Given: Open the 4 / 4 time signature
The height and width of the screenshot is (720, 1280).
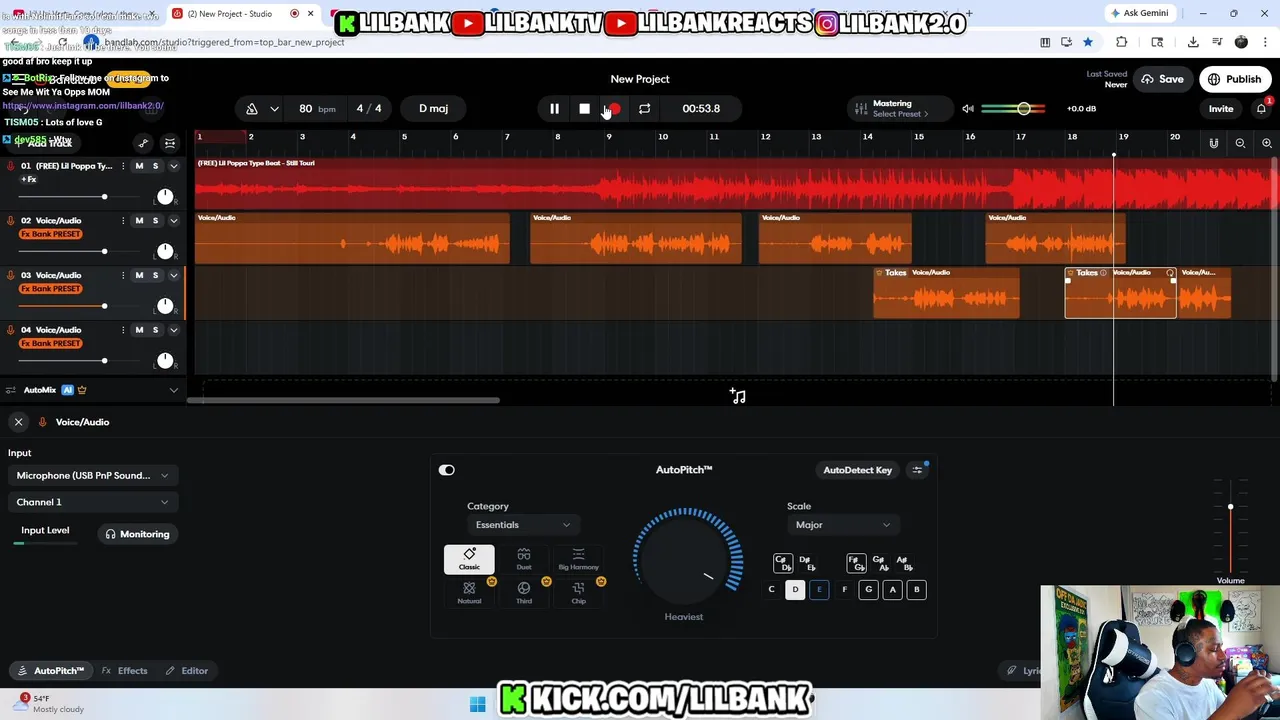Looking at the screenshot, I should [369, 108].
